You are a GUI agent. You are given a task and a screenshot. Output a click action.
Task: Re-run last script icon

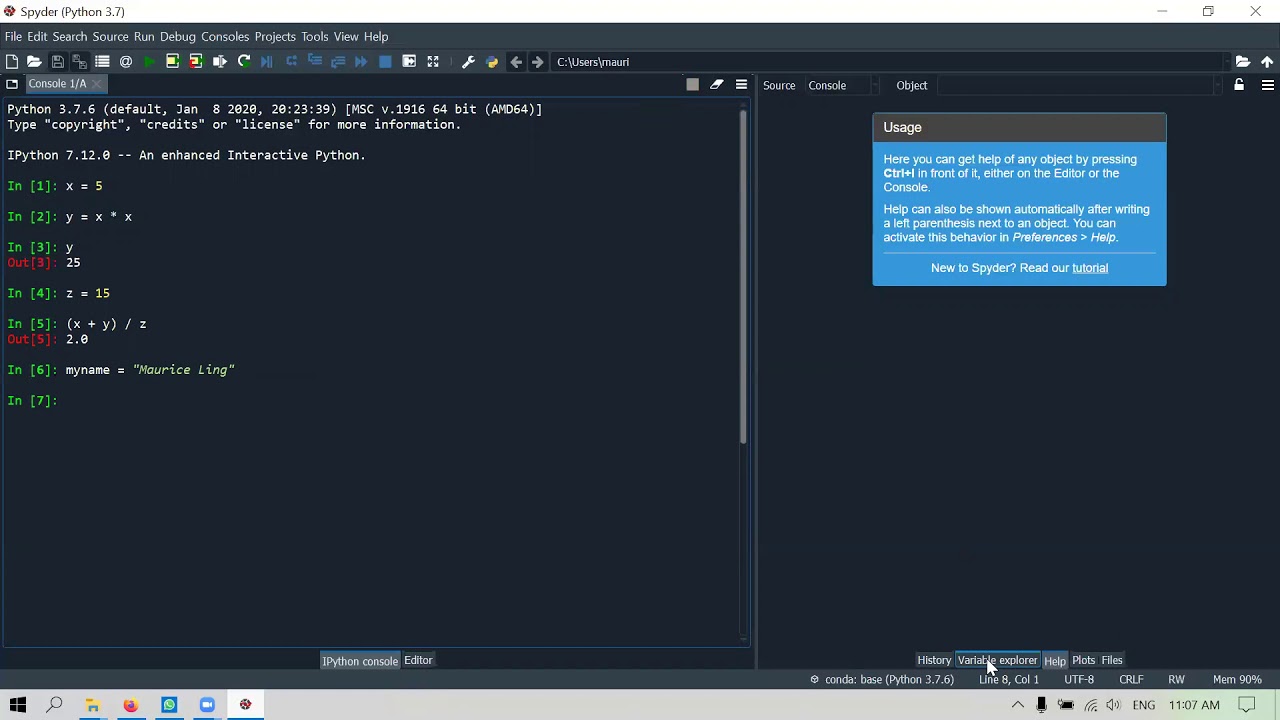pyautogui.click(x=243, y=62)
